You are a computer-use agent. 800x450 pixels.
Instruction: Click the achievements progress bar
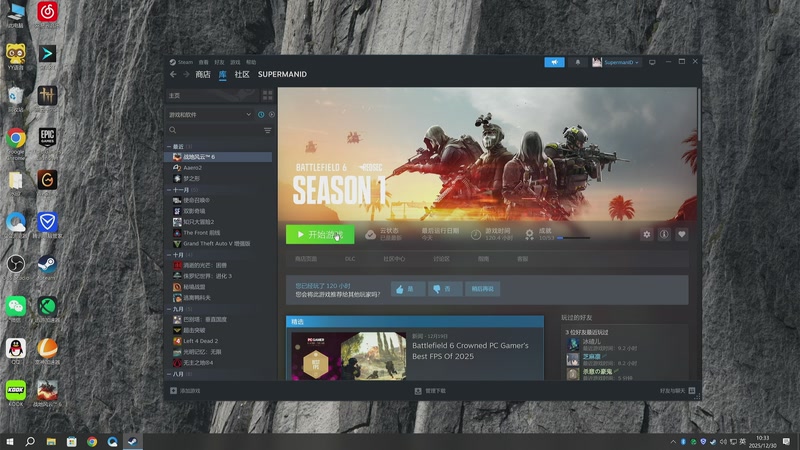coord(573,238)
